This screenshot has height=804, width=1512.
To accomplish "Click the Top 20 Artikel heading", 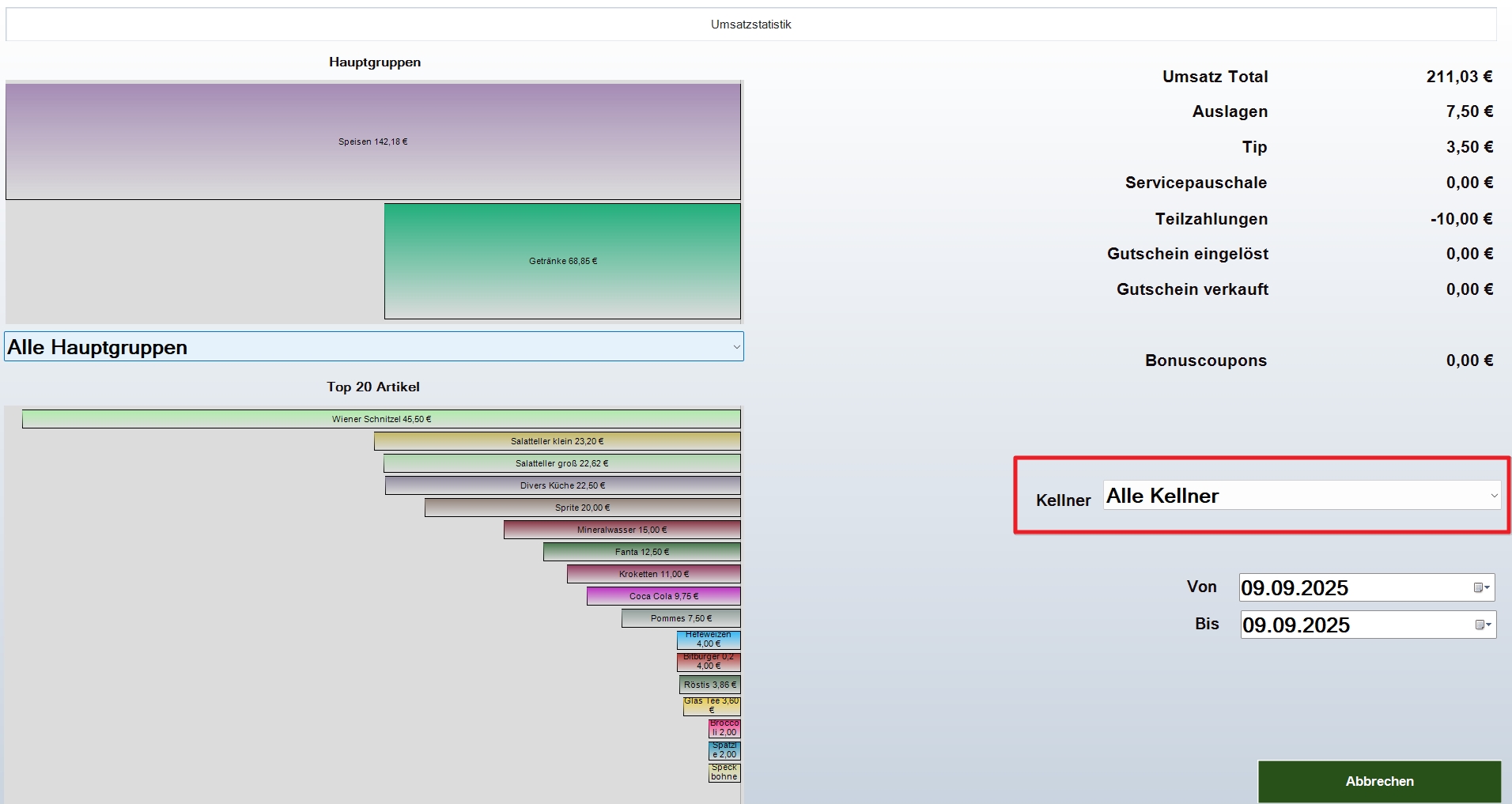I will (x=373, y=387).
